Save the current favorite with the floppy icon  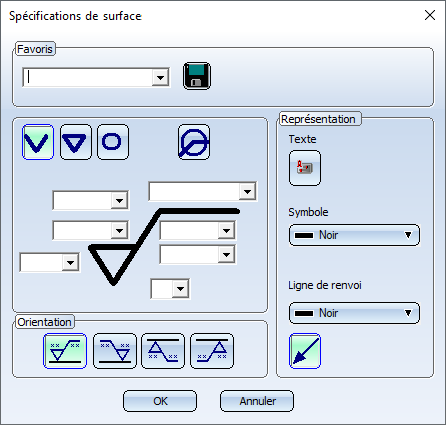(197, 76)
